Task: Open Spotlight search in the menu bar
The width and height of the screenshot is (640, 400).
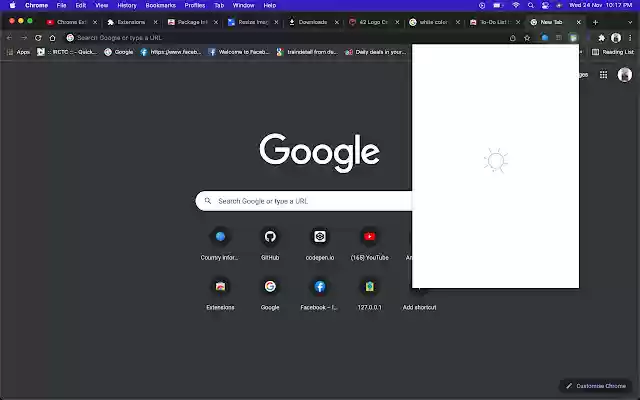Action: click(531, 5)
